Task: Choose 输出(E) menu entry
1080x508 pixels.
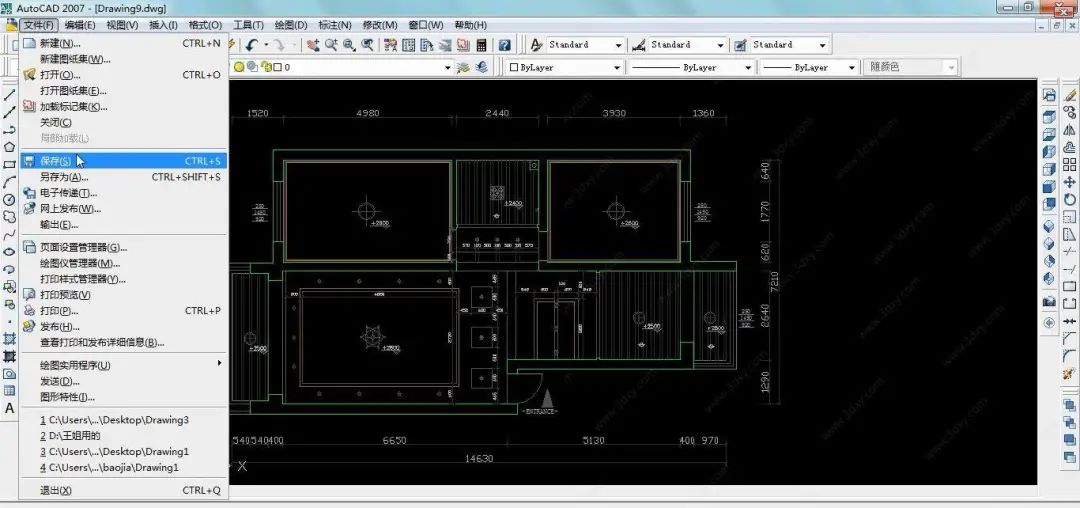Action: point(124,224)
